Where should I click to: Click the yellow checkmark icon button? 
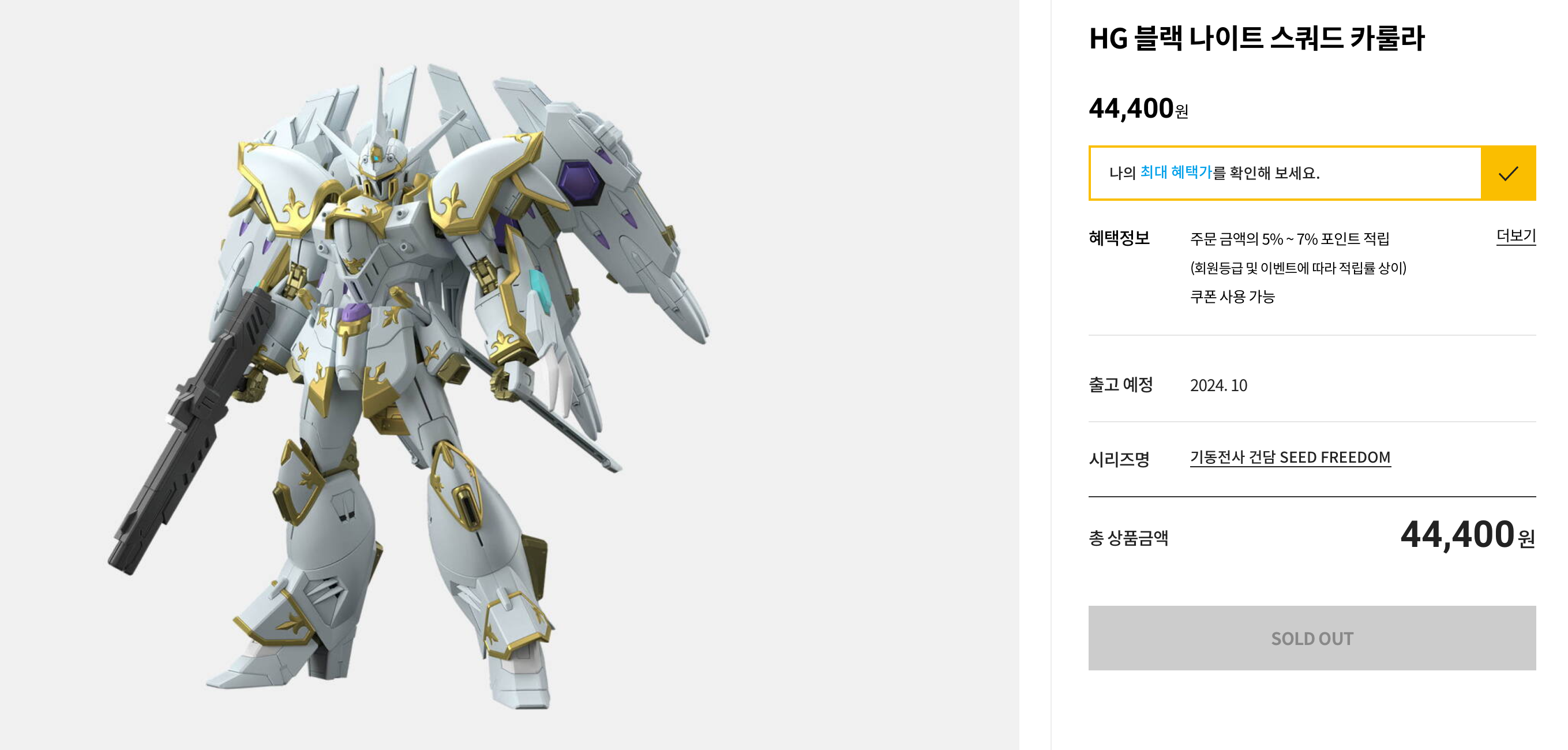click(1508, 174)
